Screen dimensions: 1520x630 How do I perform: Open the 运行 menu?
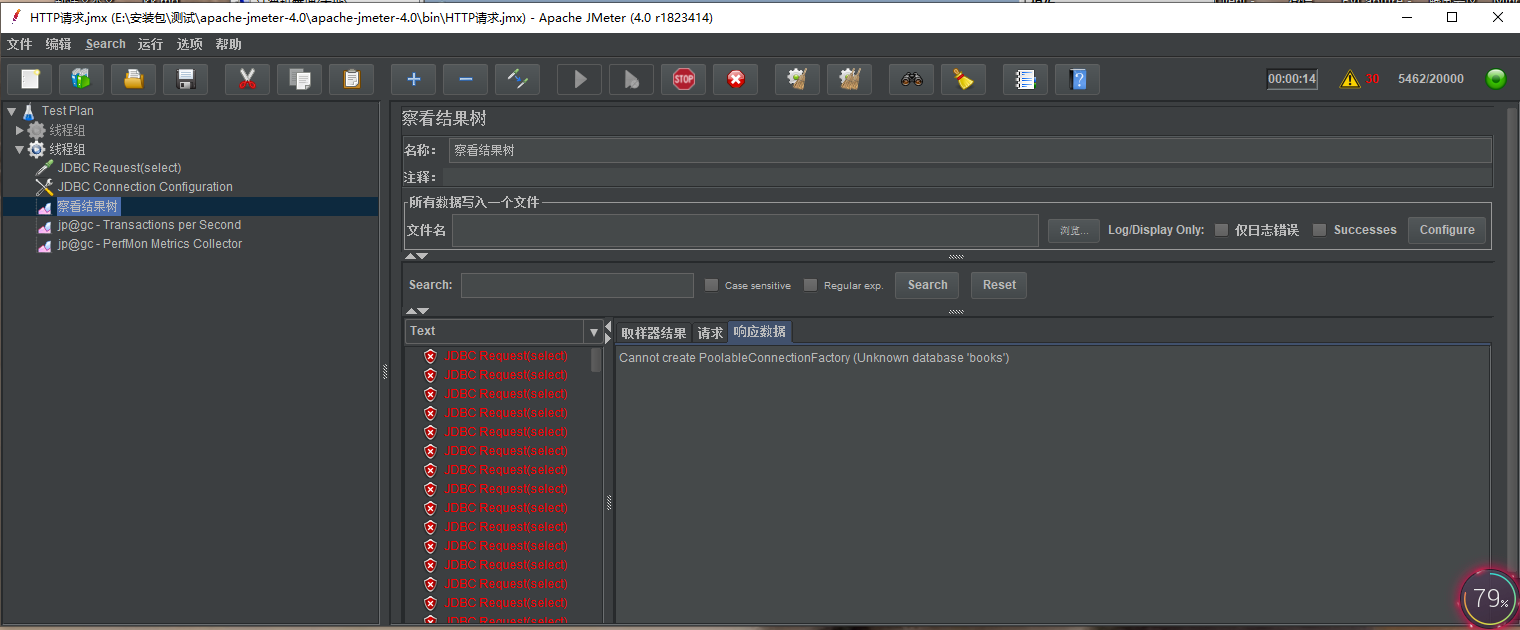pyautogui.click(x=150, y=44)
